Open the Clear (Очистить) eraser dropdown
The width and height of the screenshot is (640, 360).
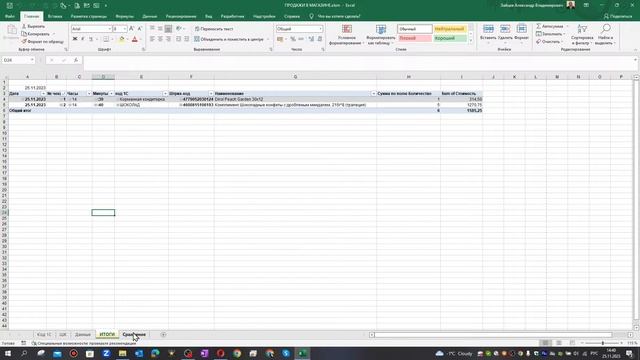click(549, 42)
